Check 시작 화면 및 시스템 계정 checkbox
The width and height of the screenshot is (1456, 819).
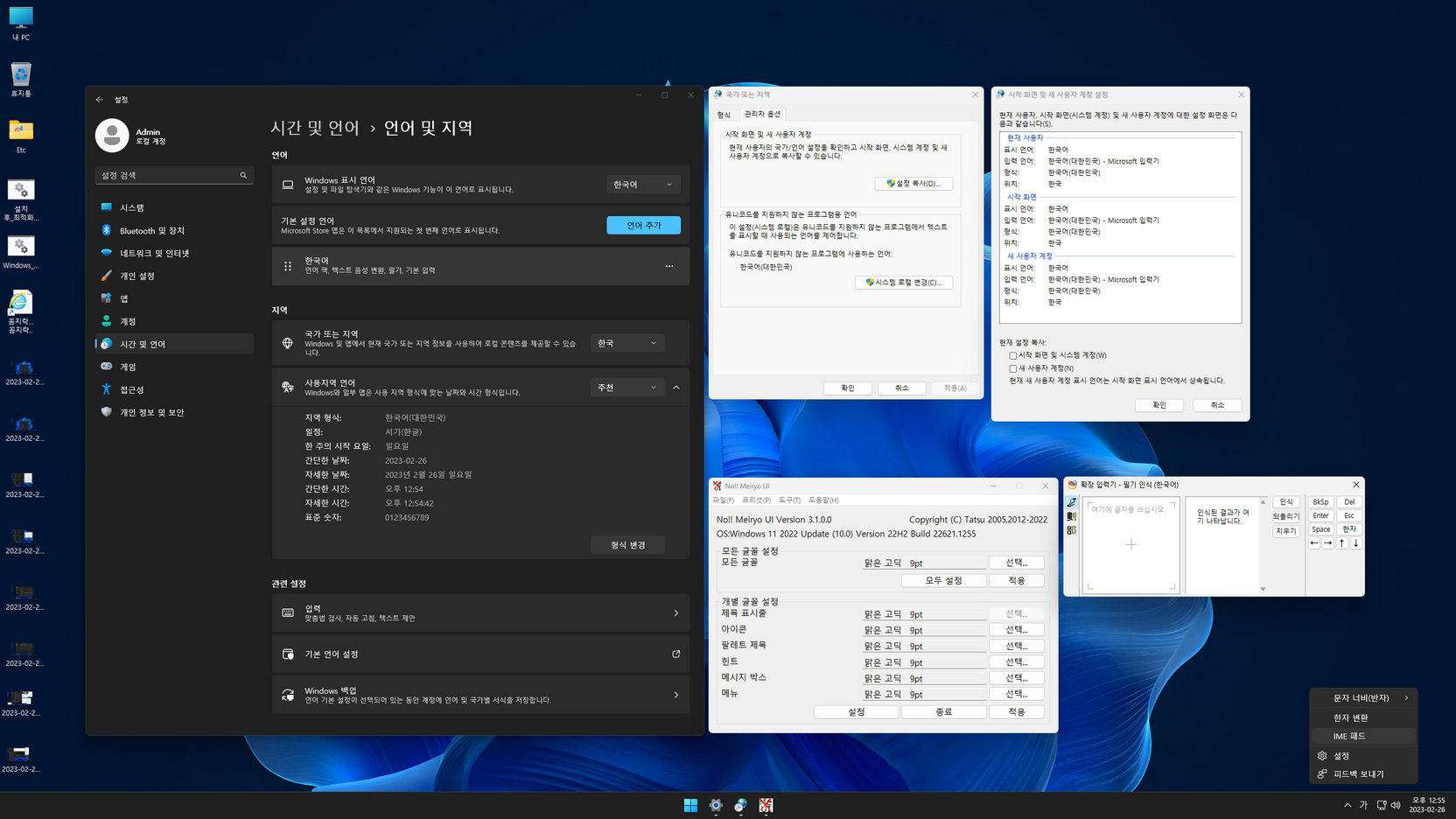(1013, 355)
